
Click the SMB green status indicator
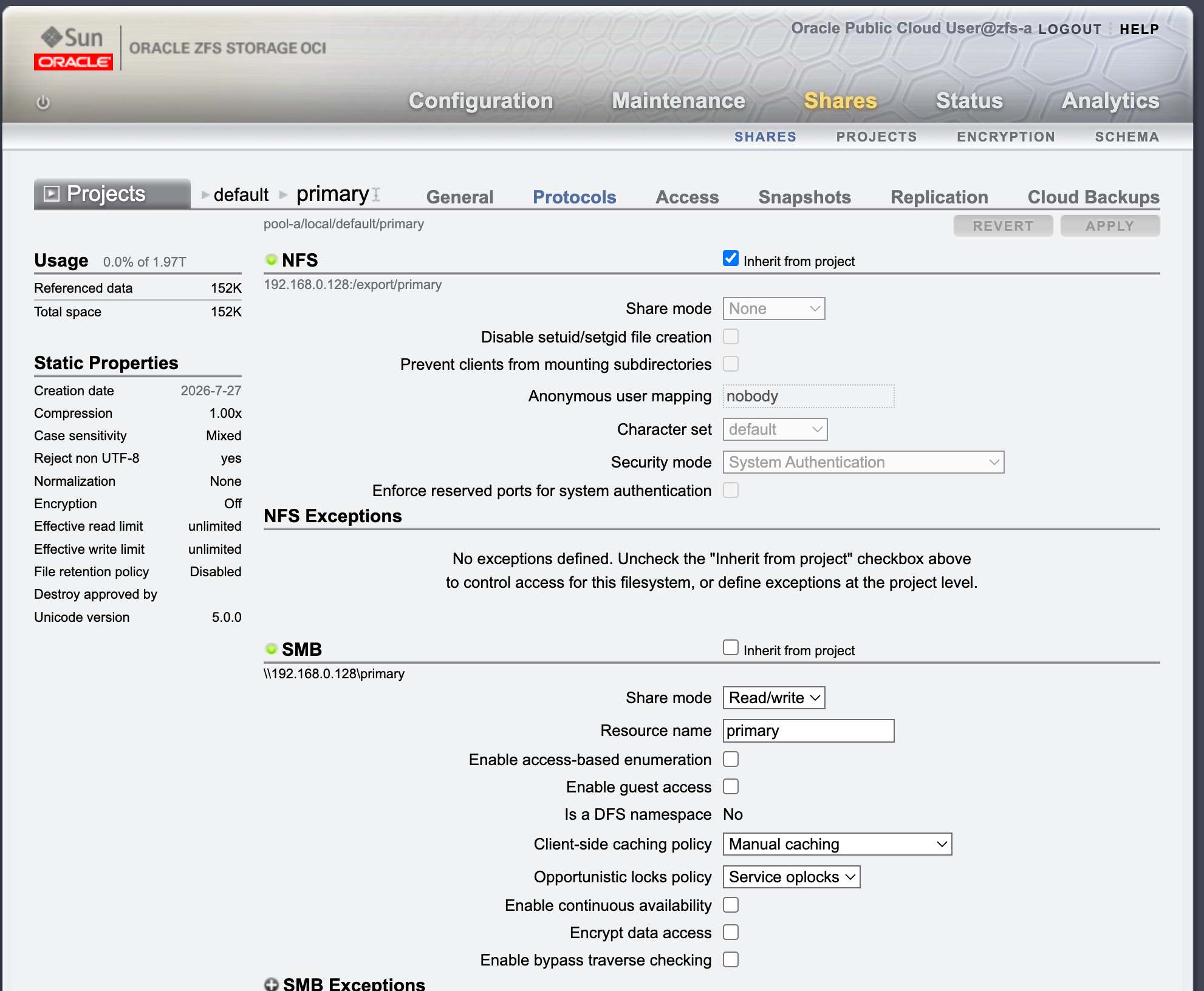[x=271, y=649]
